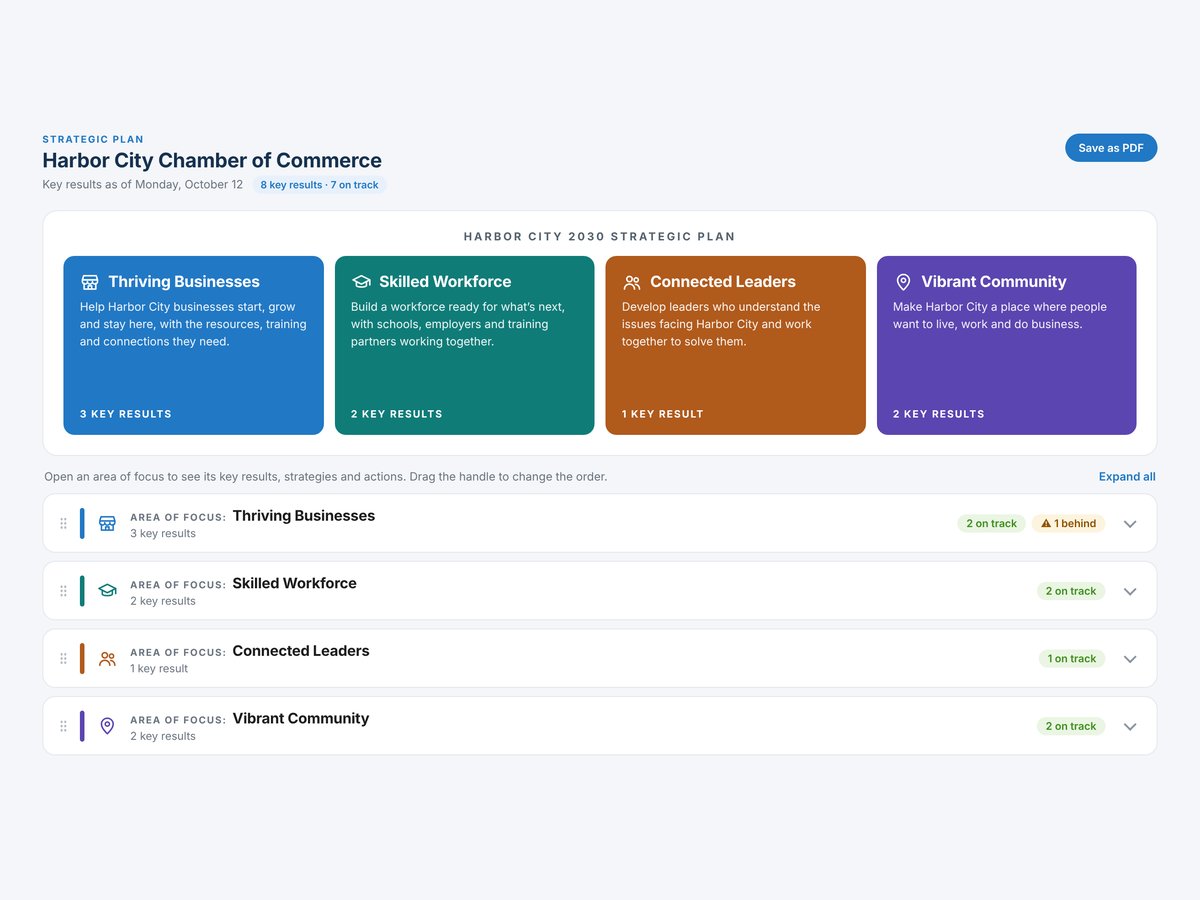Click the Vibrant Community area of focus title
Image resolution: width=1200 pixels, height=900 pixels.
[x=301, y=718]
